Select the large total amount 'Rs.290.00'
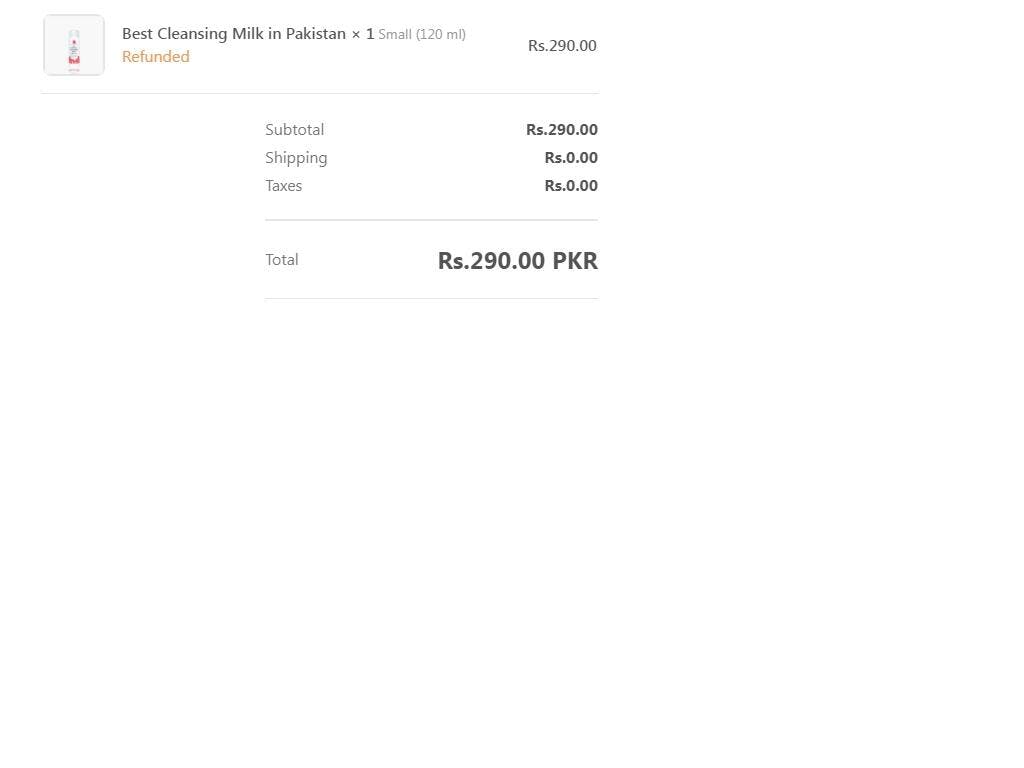The image size is (1024, 768). pos(491,261)
